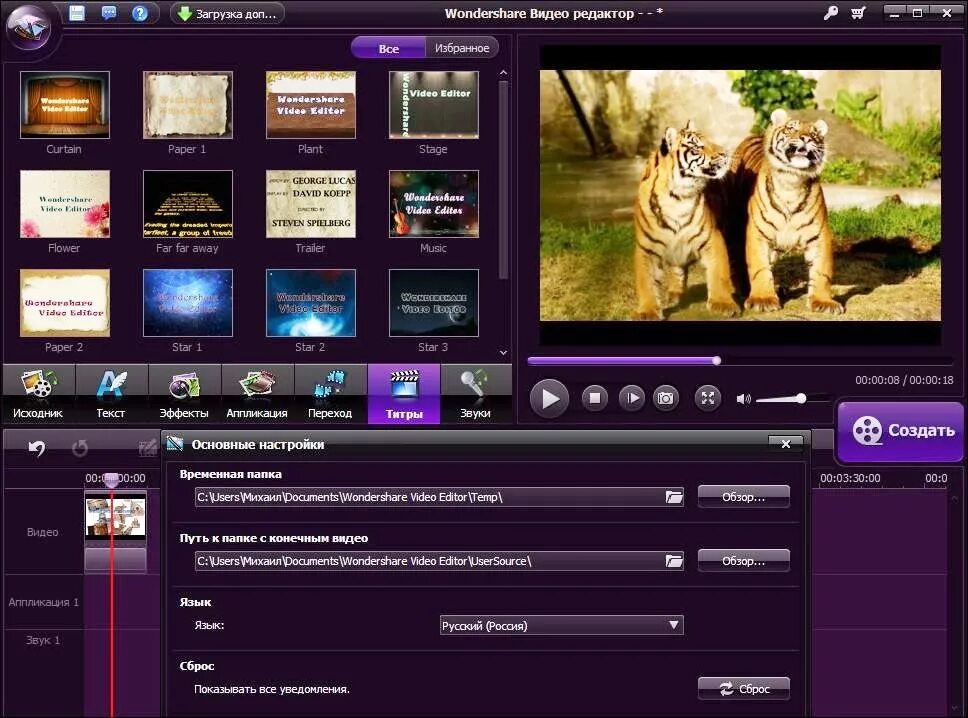Open the Эффекты panel
Image resolution: width=968 pixels, height=718 pixels.
(184, 393)
